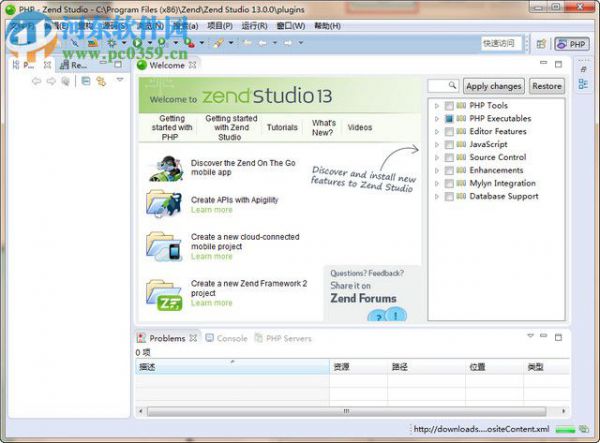Toggle Link with Editor in the PHP Explorer
Screen dimensions: 600x443
(x=101, y=81)
